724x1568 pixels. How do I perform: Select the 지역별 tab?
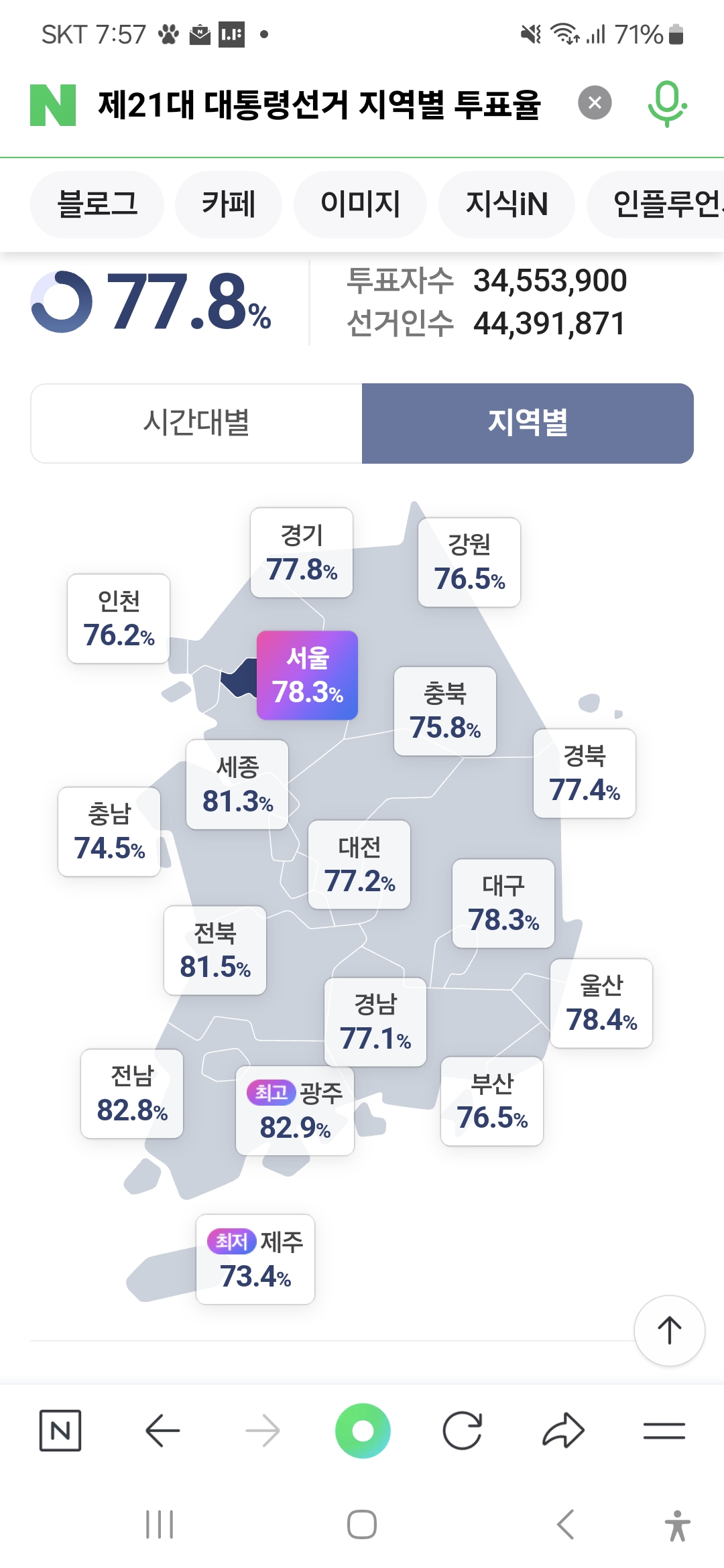[528, 423]
